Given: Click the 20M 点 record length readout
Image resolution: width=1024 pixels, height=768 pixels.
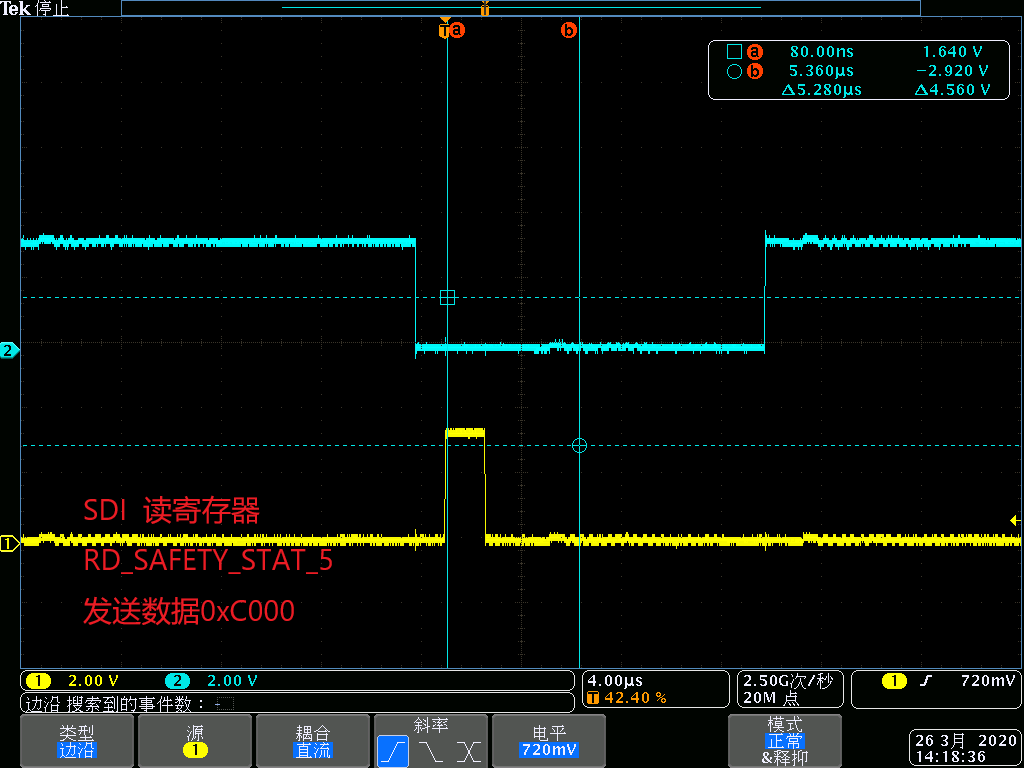Looking at the screenshot, I should [x=771, y=697].
